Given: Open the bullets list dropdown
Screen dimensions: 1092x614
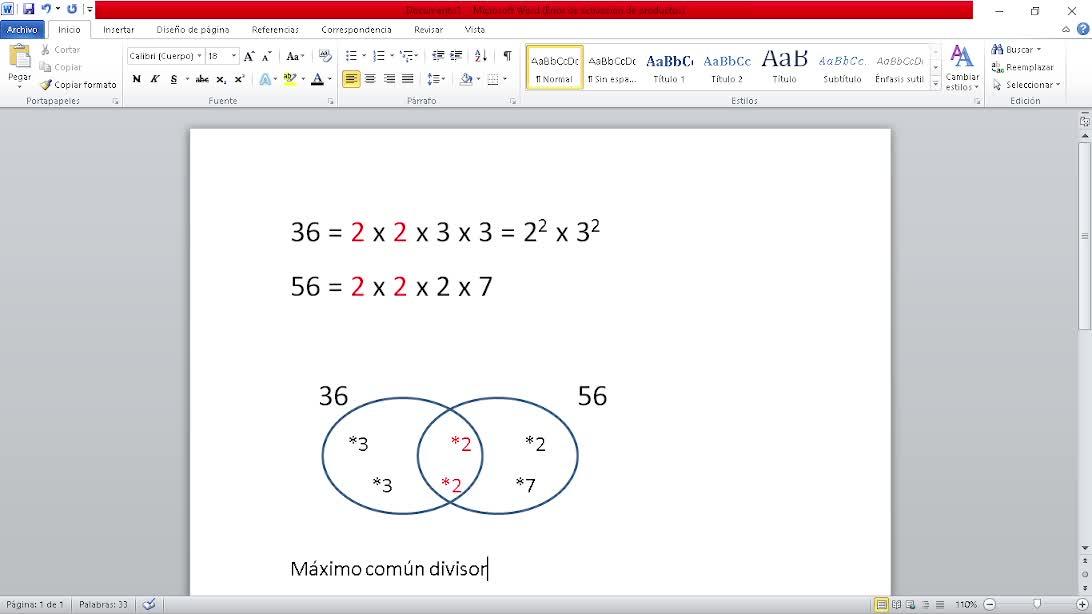Looking at the screenshot, I should (364, 56).
